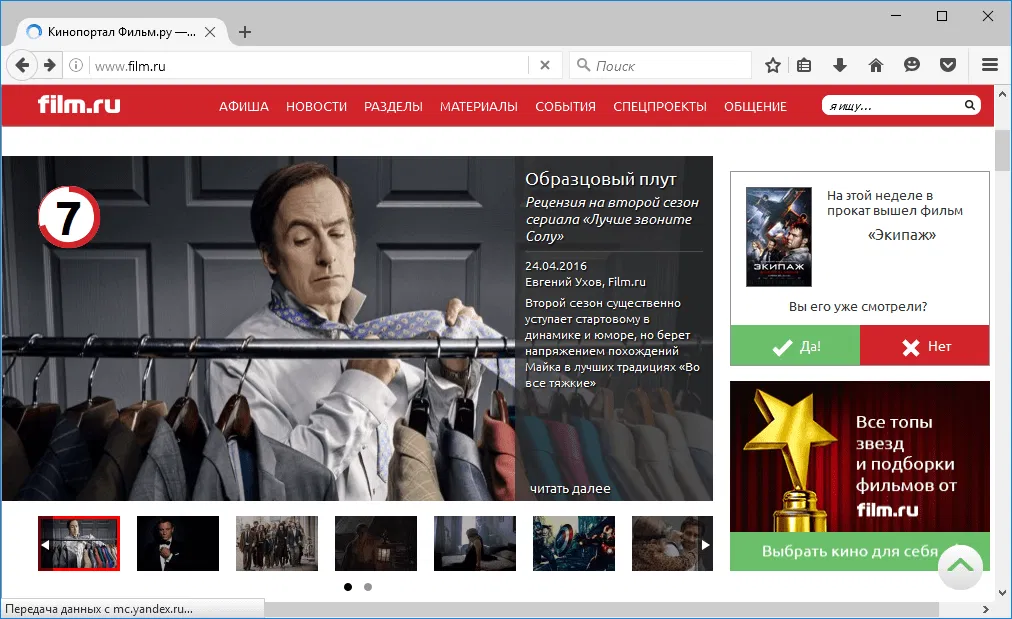
Task: Open the СПЕЦПРОЕКТЫ menu item
Action: (x=660, y=107)
